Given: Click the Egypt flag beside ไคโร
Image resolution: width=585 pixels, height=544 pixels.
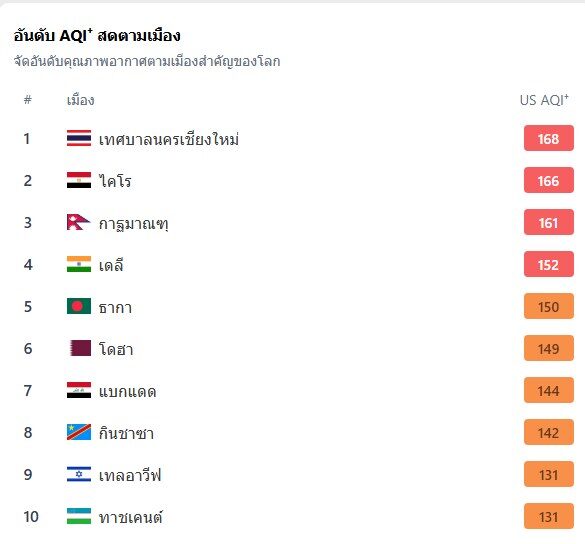Looking at the screenshot, I should 79,180.
